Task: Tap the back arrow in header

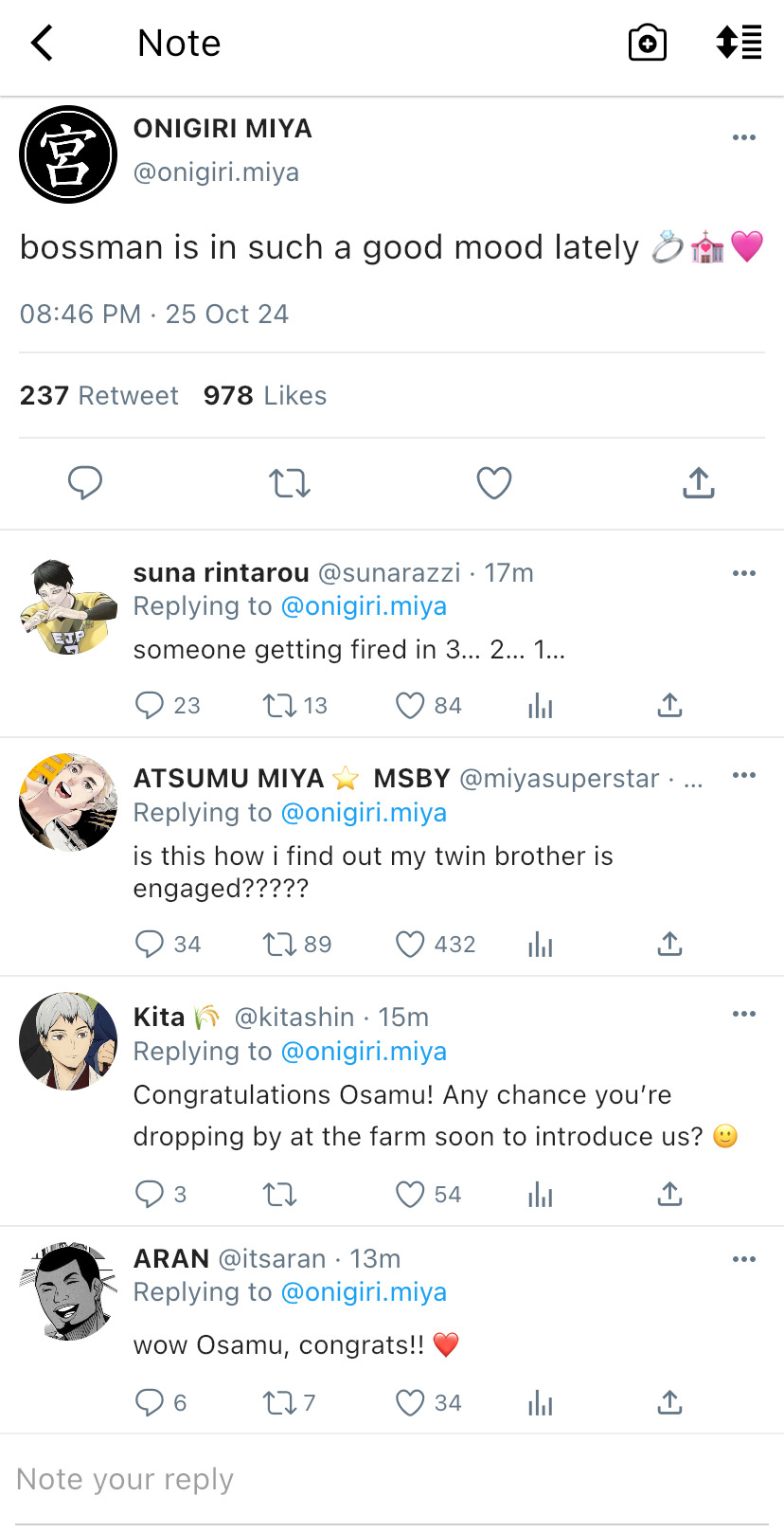Action: 43,44
